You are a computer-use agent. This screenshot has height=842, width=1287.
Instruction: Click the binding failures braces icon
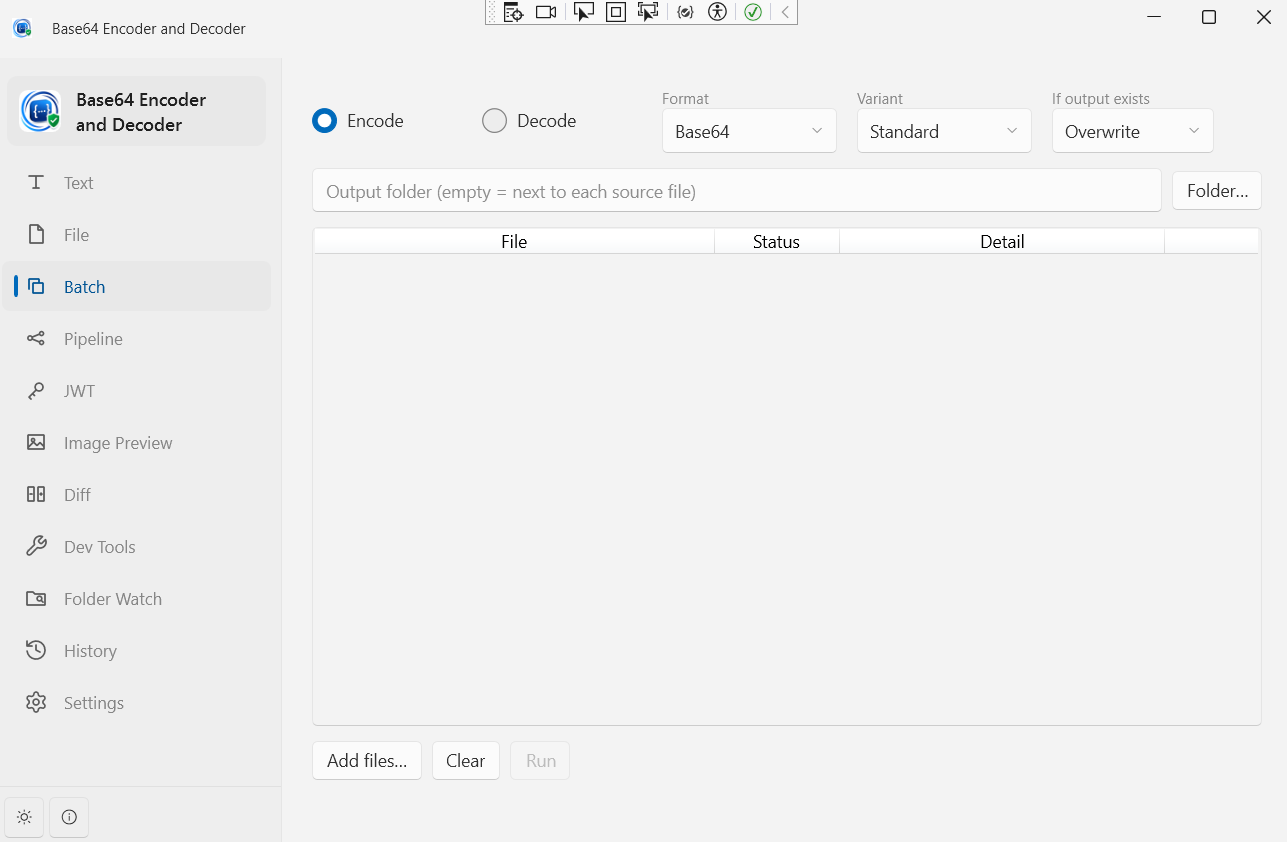coord(685,12)
